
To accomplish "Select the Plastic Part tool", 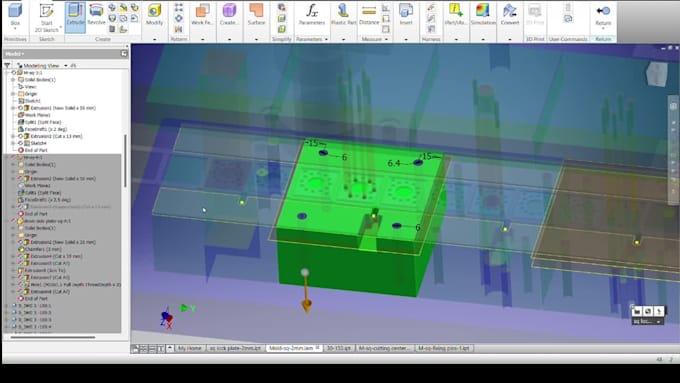I will pos(343,14).
